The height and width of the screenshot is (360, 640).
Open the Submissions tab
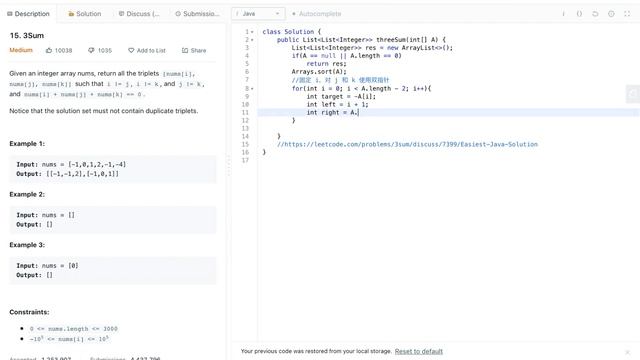pos(197,13)
